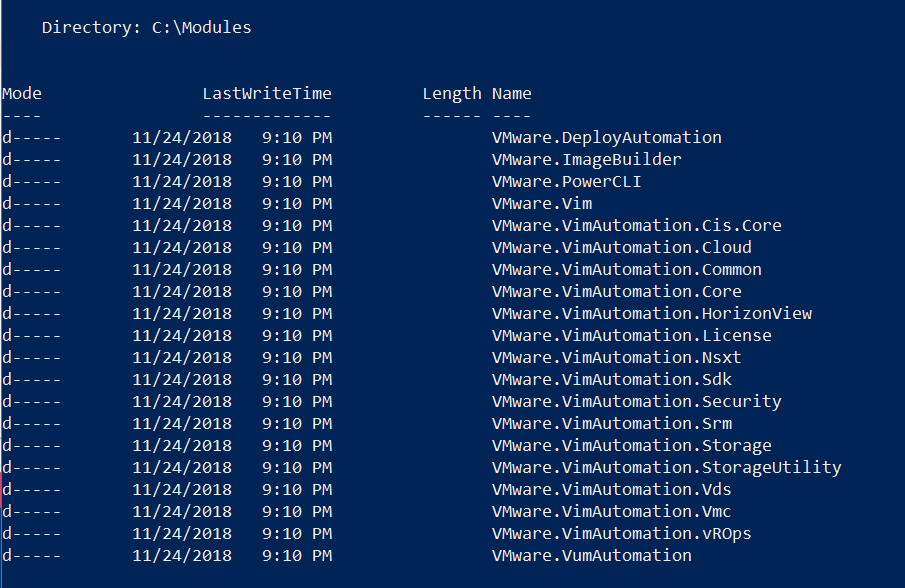Select VMware.VimAutomation.Storage name
Viewport: 905px width, 588px height.
click(631, 446)
